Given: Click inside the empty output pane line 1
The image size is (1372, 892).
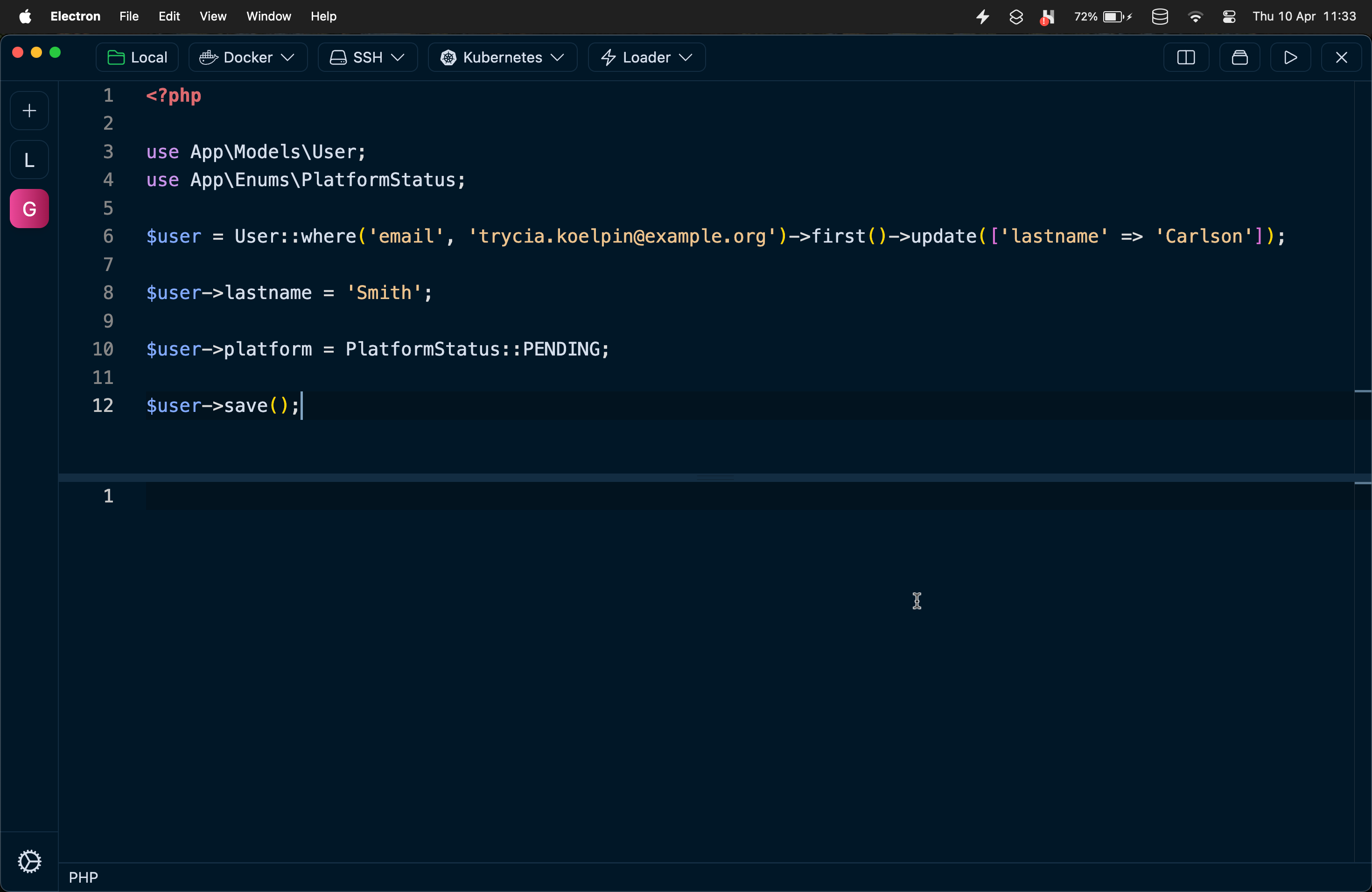Looking at the screenshot, I should point(749,496).
